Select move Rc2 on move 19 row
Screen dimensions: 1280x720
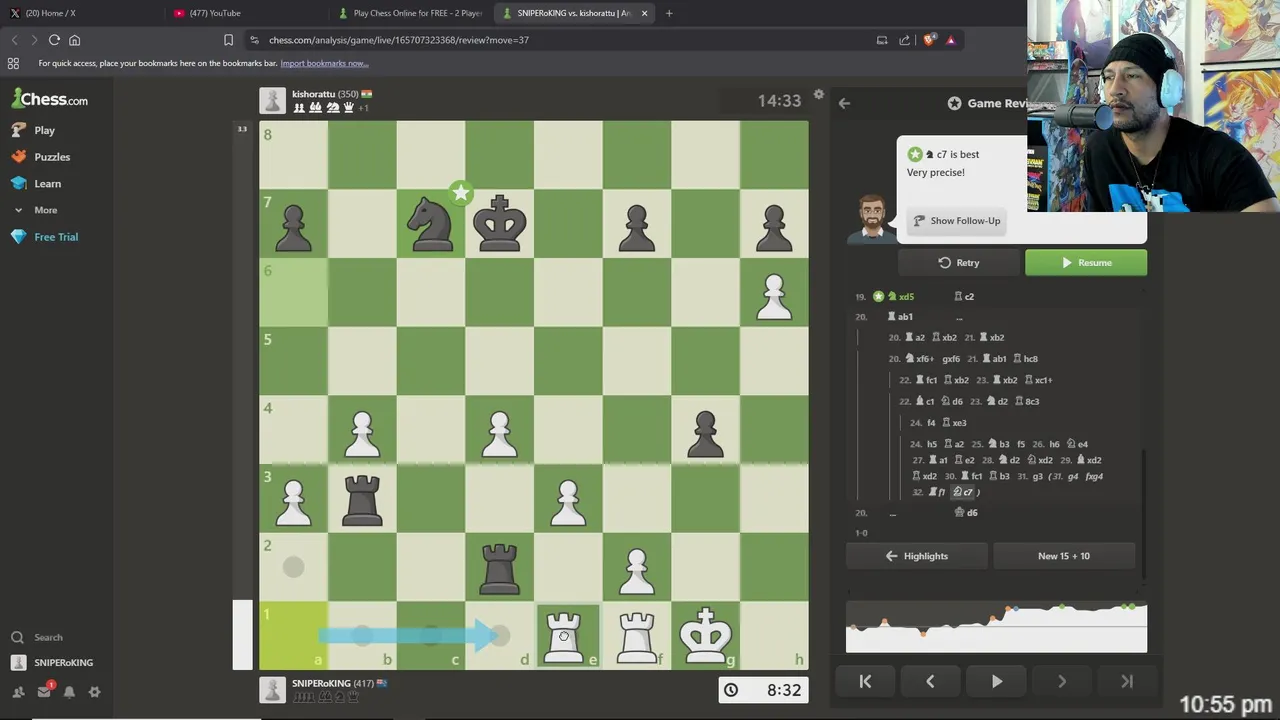tap(964, 297)
